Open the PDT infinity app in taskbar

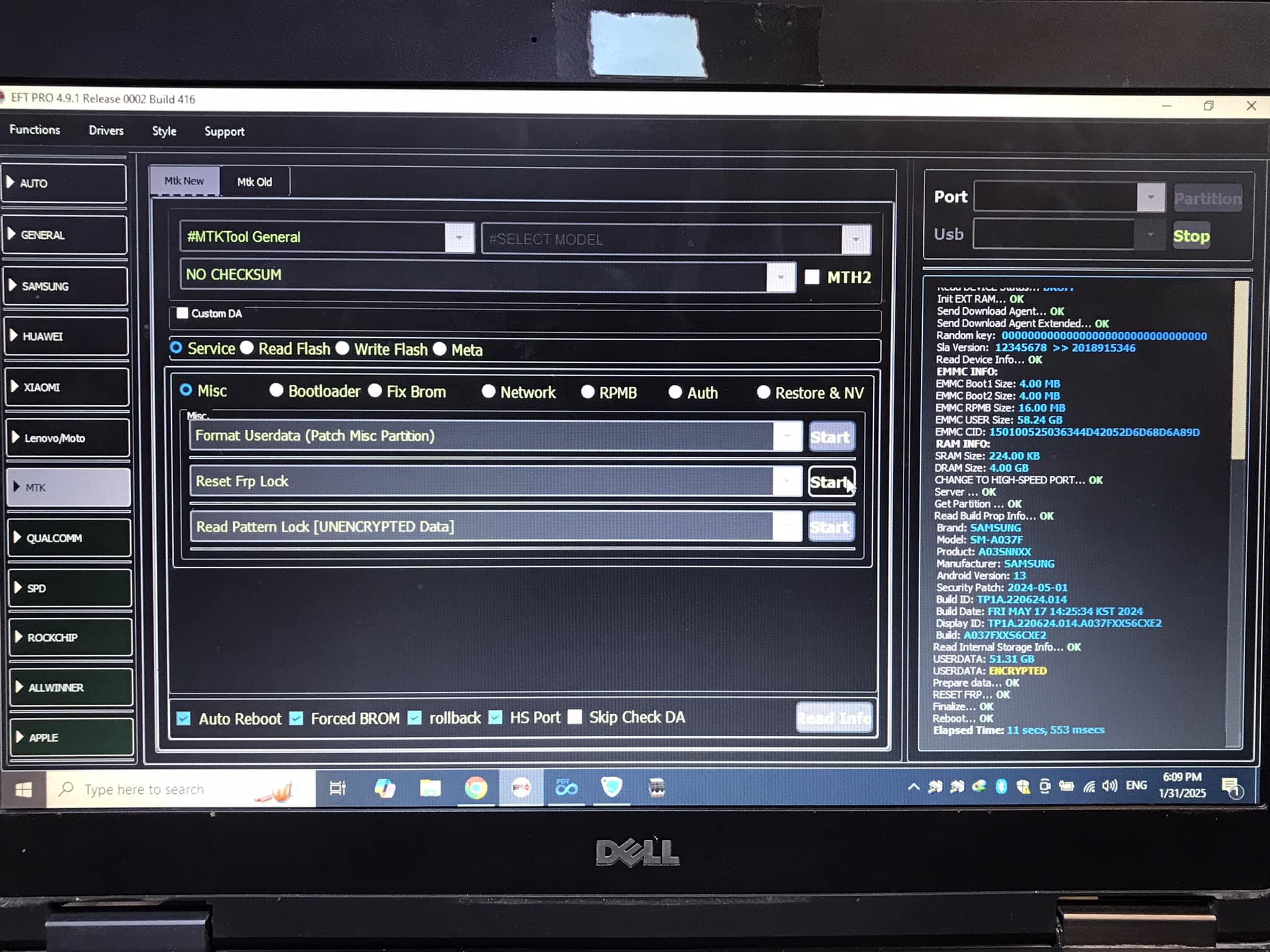pyautogui.click(x=566, y=788)
